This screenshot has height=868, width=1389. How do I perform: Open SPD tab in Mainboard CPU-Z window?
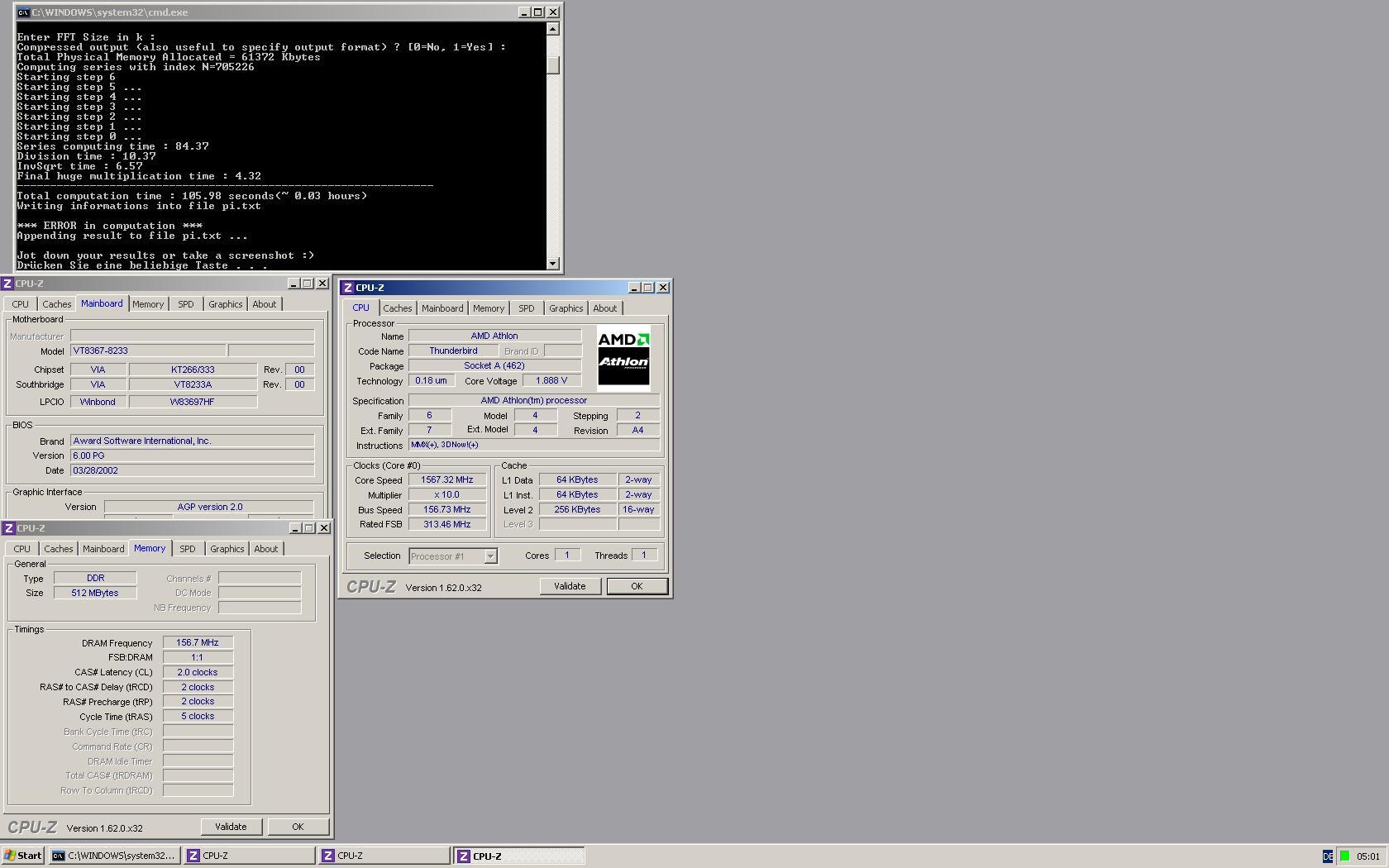coord(186,304)
